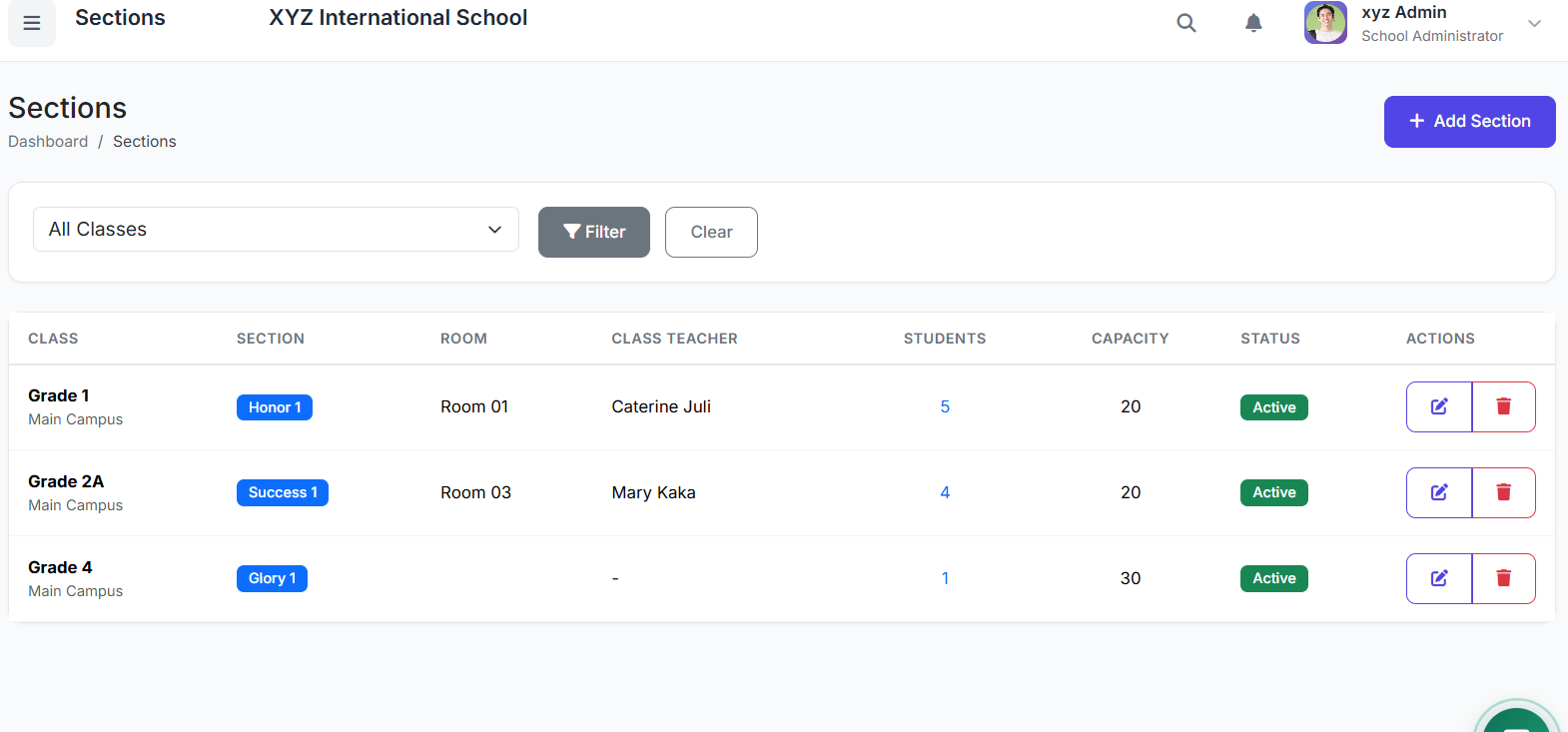This screenshot has height=732, width=1568.
Task: Click class teacher Caterine Juli
Action: pyautogui.click(x=661, y=406)
